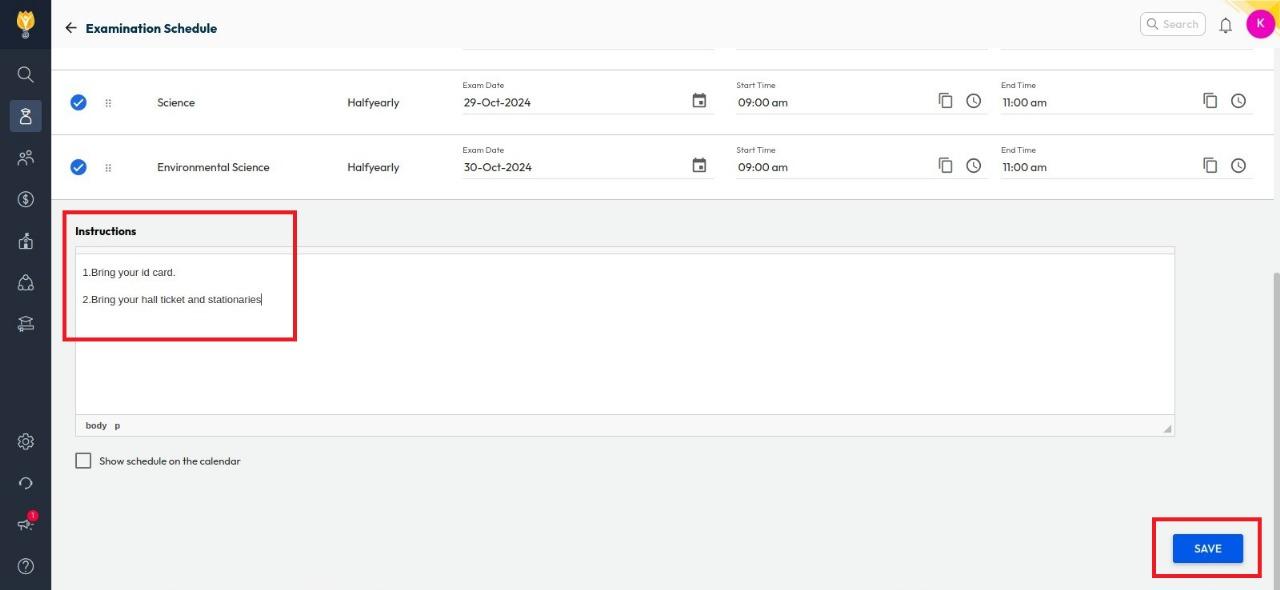The image size is (1280, 590).
Task: Open the user profile avatar menu
Action: coord(1259,24)
